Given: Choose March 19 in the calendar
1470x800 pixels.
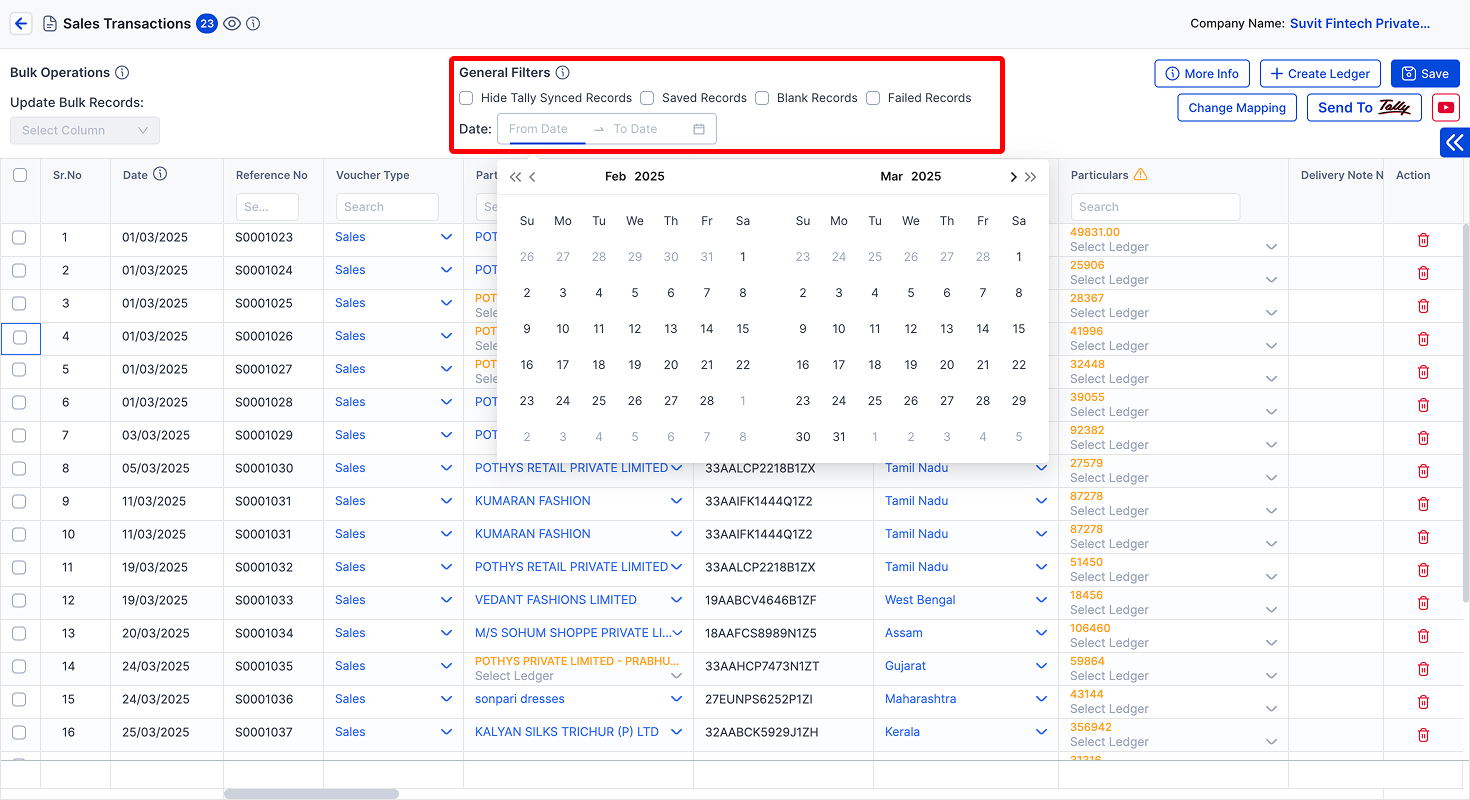Looking at the screenshot, I should (x=911, y=365).
